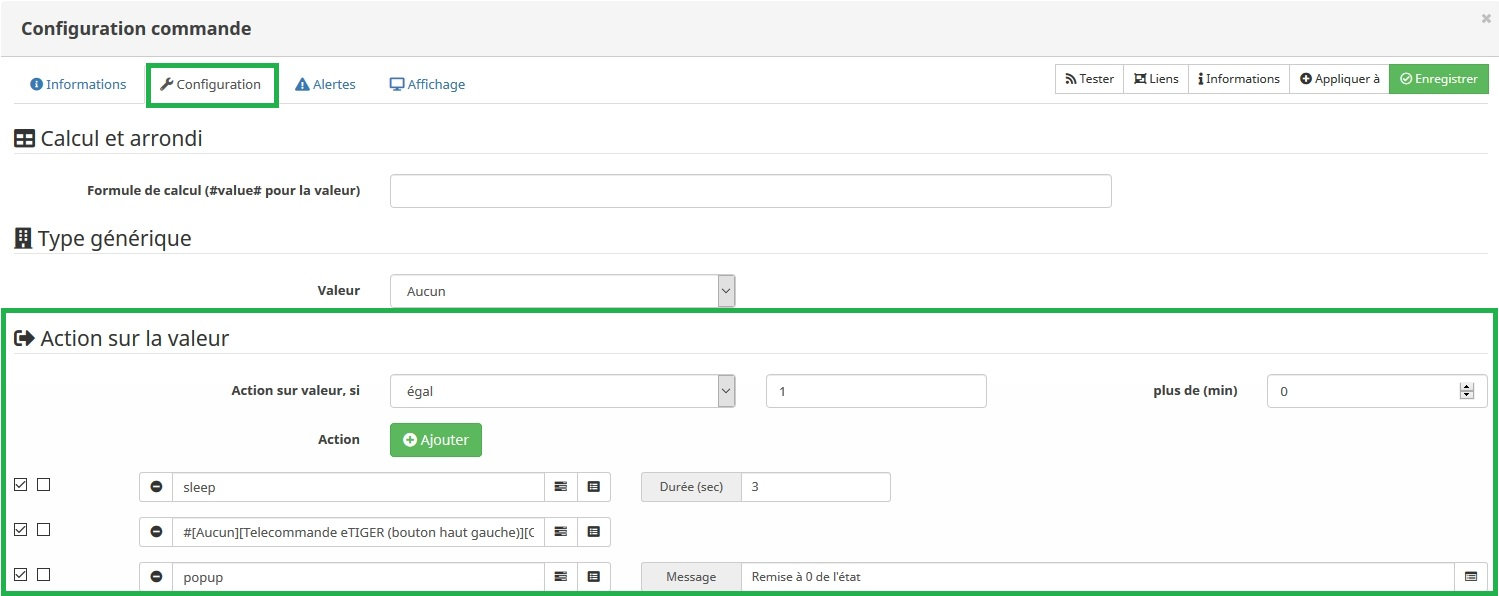Image resolution: width=1499 pixels, height=596 pixels.
Task: Open command list icon for sleep row
Action: point(594,487)
